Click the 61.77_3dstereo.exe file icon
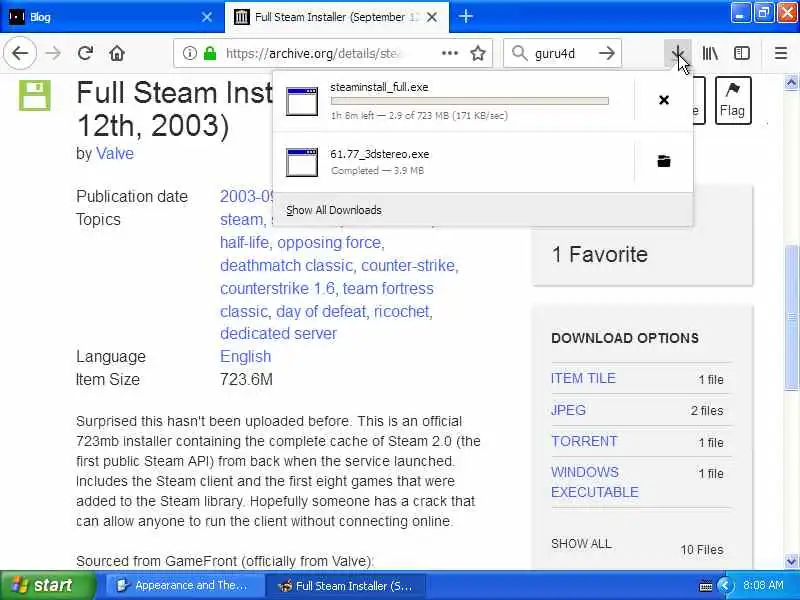 [x=302, y=162]
